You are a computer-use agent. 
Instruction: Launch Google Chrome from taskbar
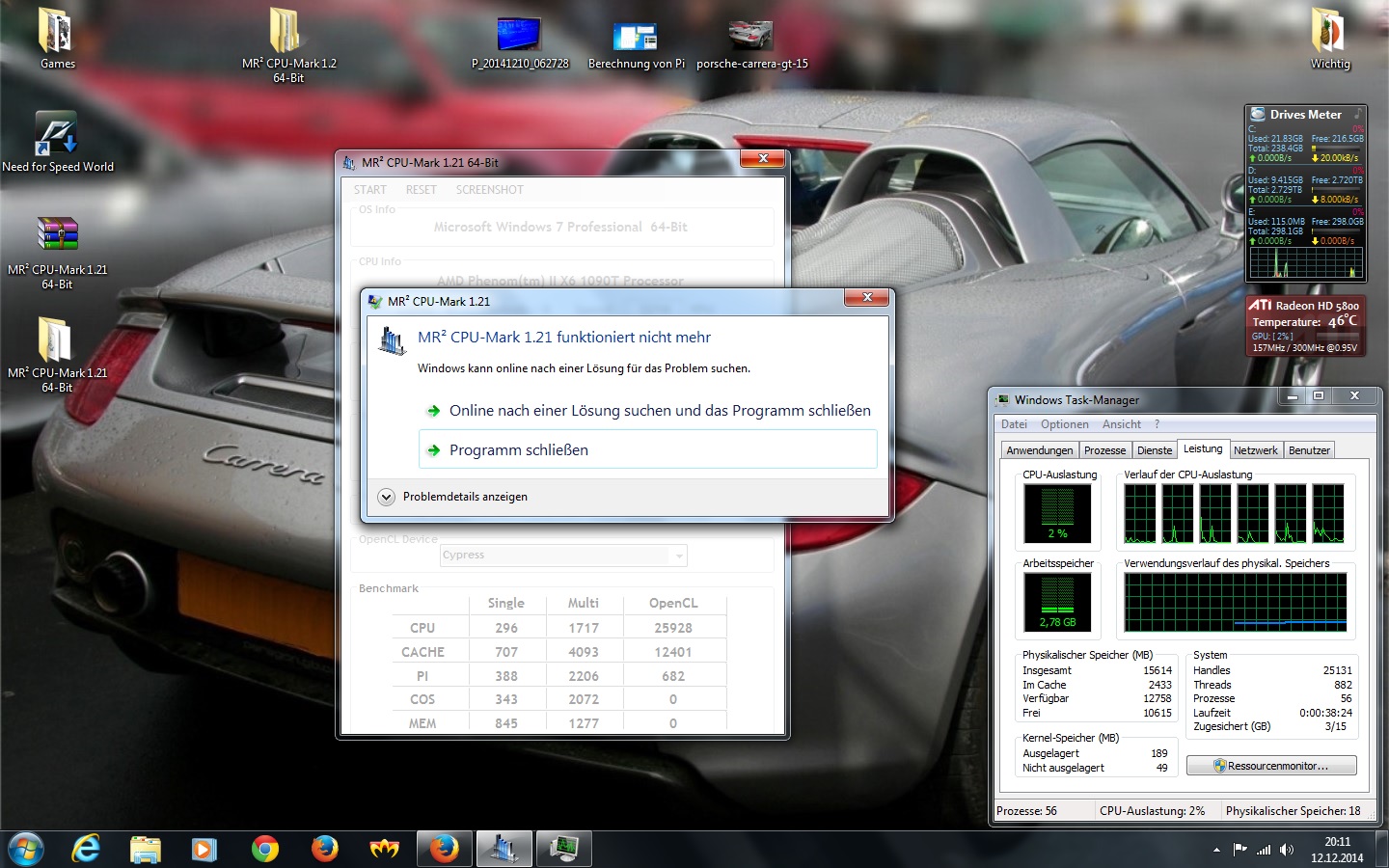point(264,849)
